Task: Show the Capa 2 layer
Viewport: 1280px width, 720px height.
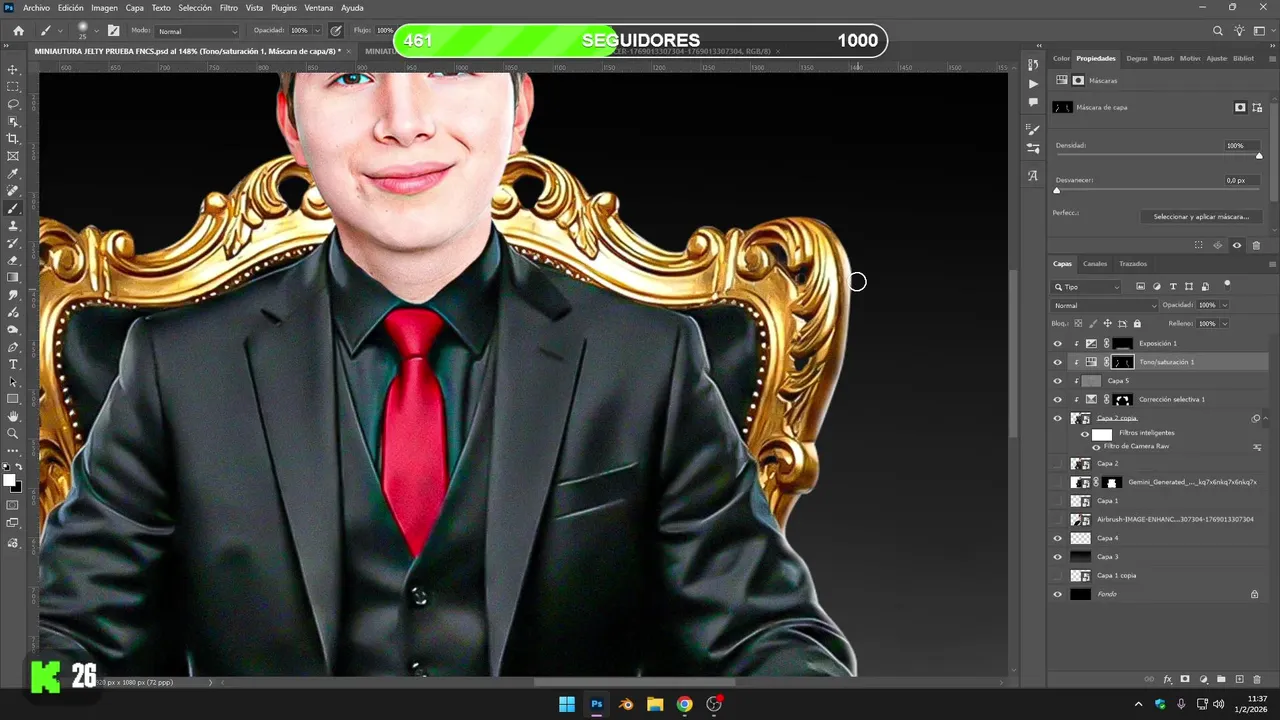Action: pos(1058,464)
